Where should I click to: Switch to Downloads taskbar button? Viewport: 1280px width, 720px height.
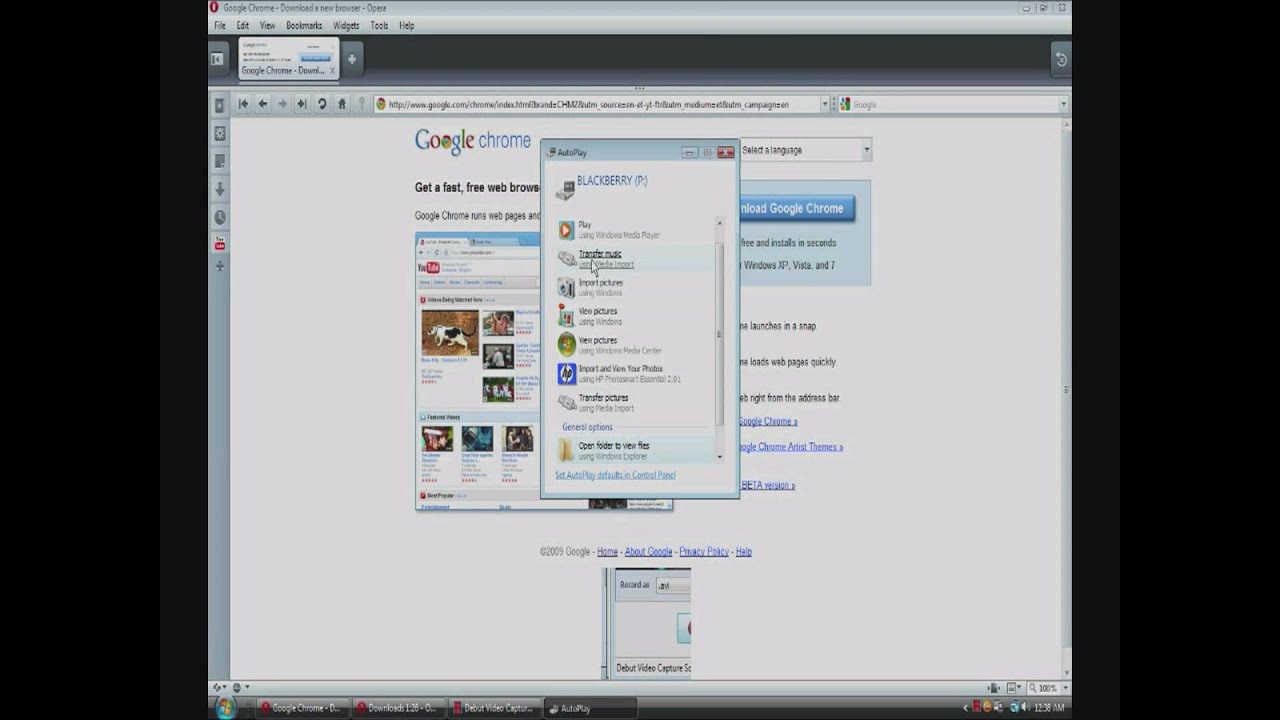pyautogui.click(x=398, y=708)
